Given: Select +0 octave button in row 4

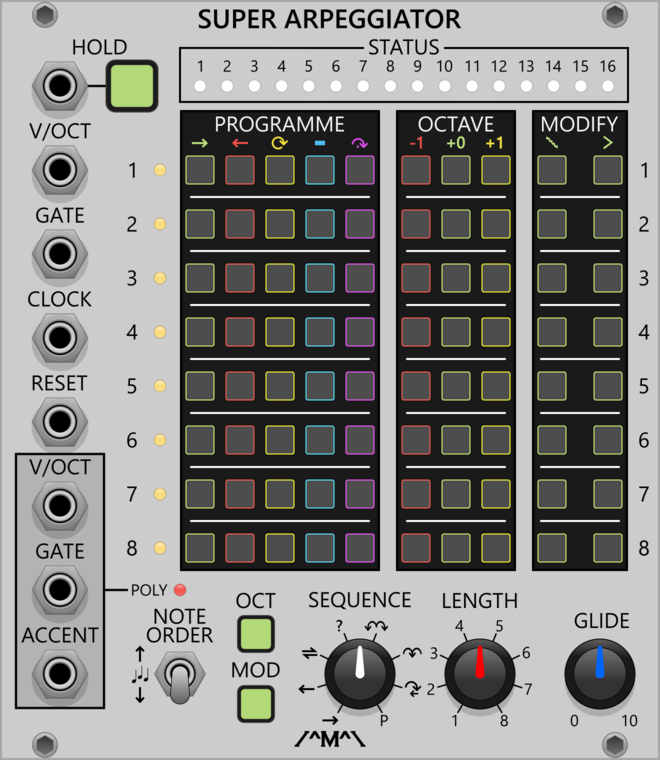Looking at the screenshot, I should coord(456,332).
